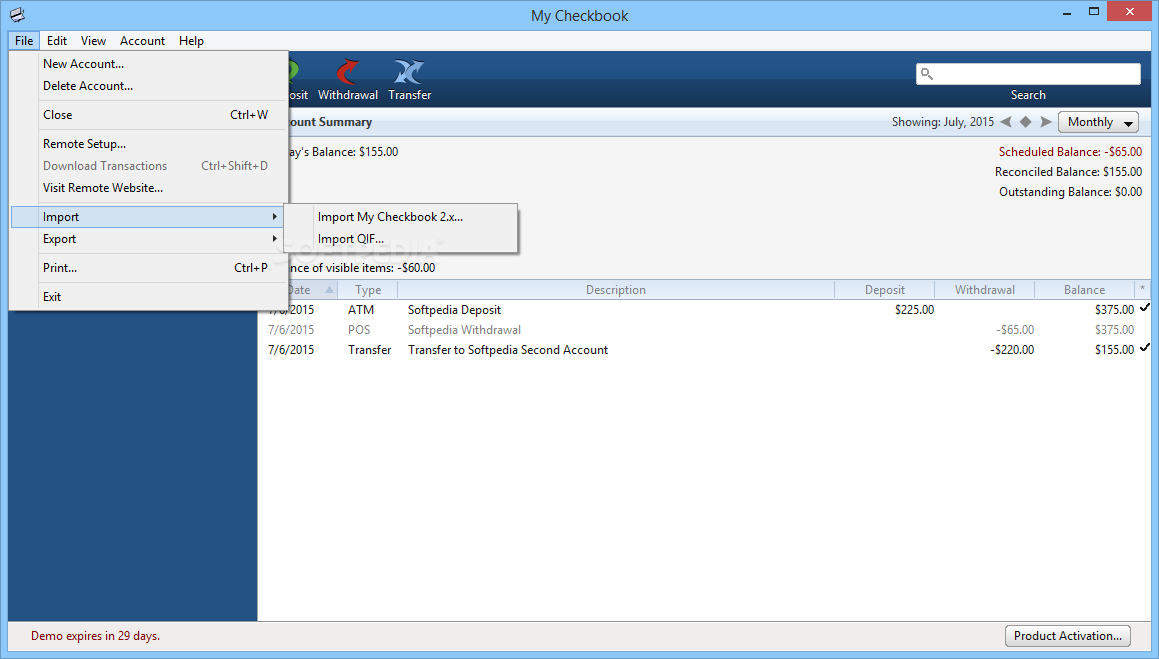
Task: Select Exit in File menu
Action: pyautogui.click(x=148, y=296)
